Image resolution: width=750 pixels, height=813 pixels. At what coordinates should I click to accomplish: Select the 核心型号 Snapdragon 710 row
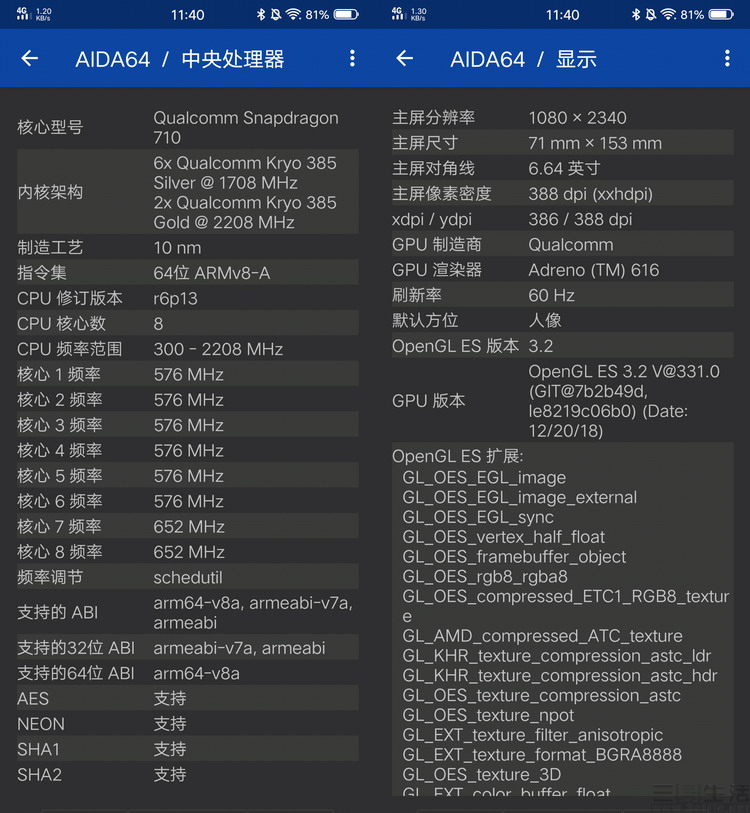187,127
